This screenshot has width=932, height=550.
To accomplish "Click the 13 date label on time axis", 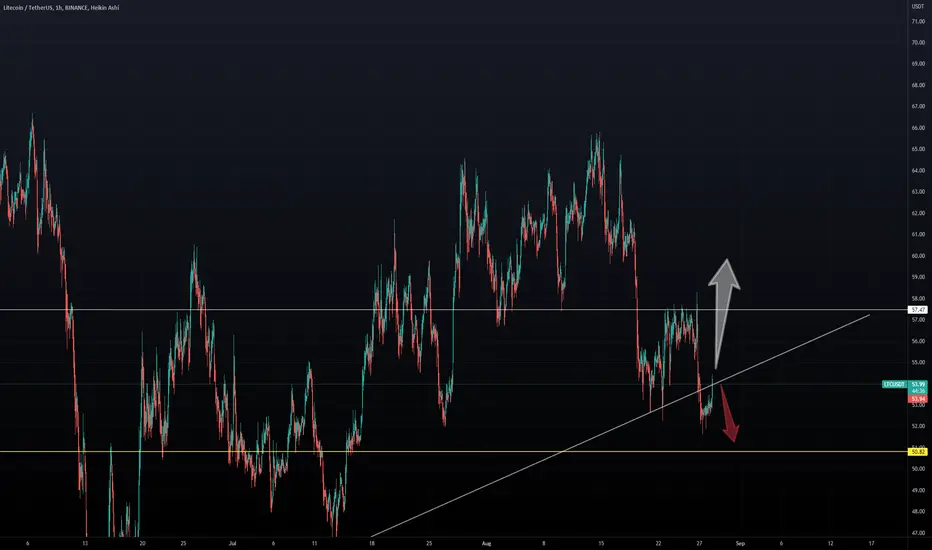I will point(85,543).
